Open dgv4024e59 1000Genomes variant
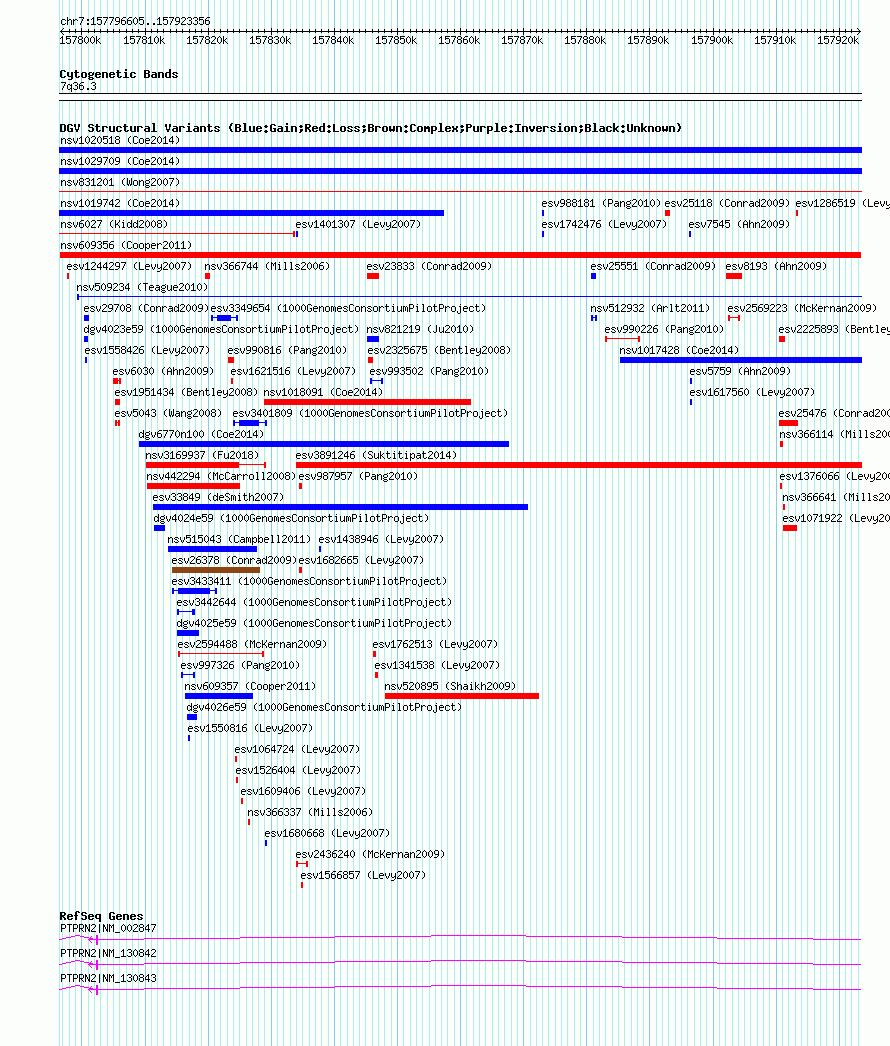890x1046 pixels. pyautogui.click(x=292, y=518)
